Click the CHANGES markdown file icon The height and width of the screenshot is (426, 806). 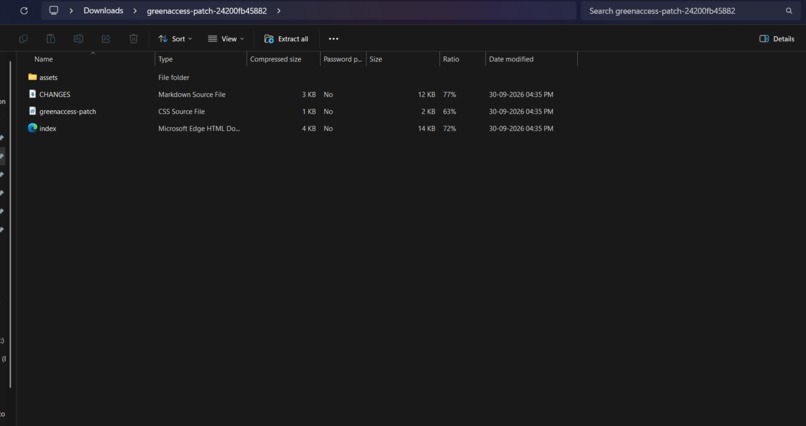pos(32,94)
